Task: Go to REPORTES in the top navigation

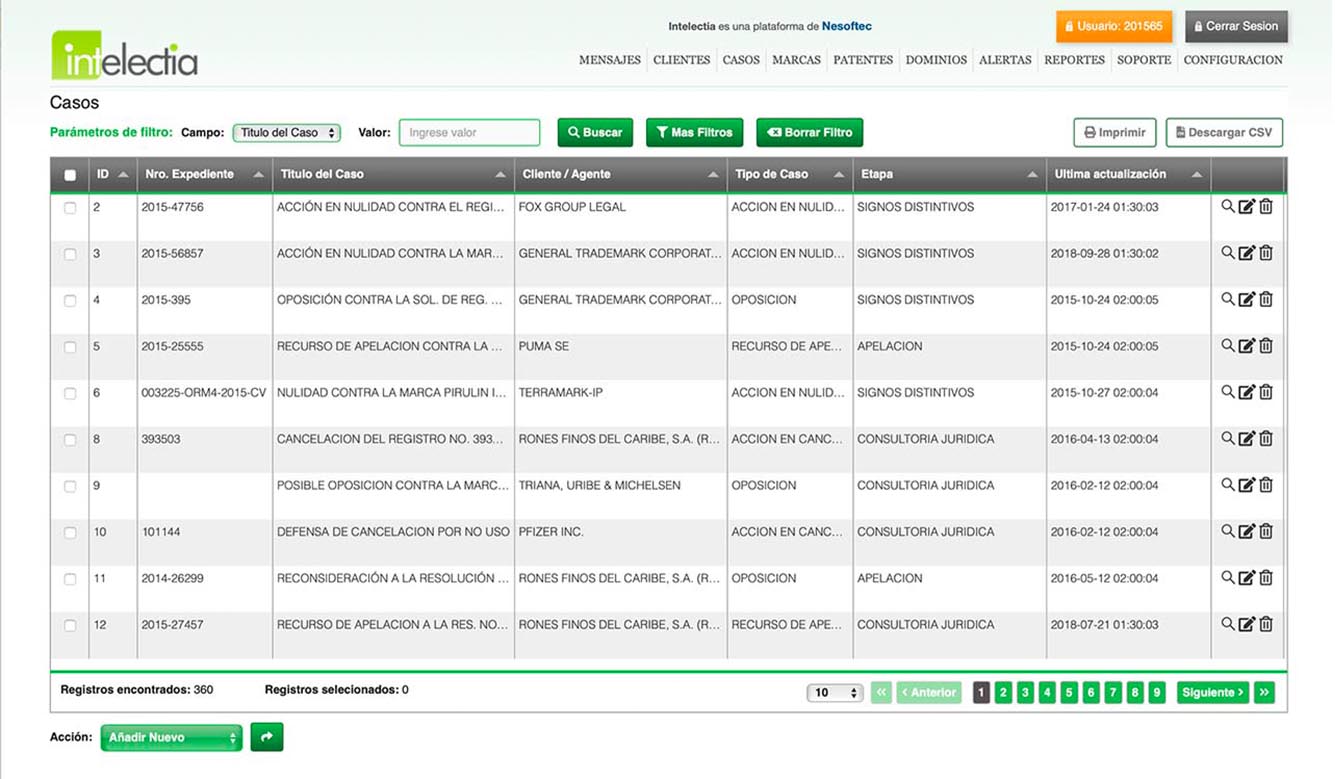Action: coord(1074,60)
